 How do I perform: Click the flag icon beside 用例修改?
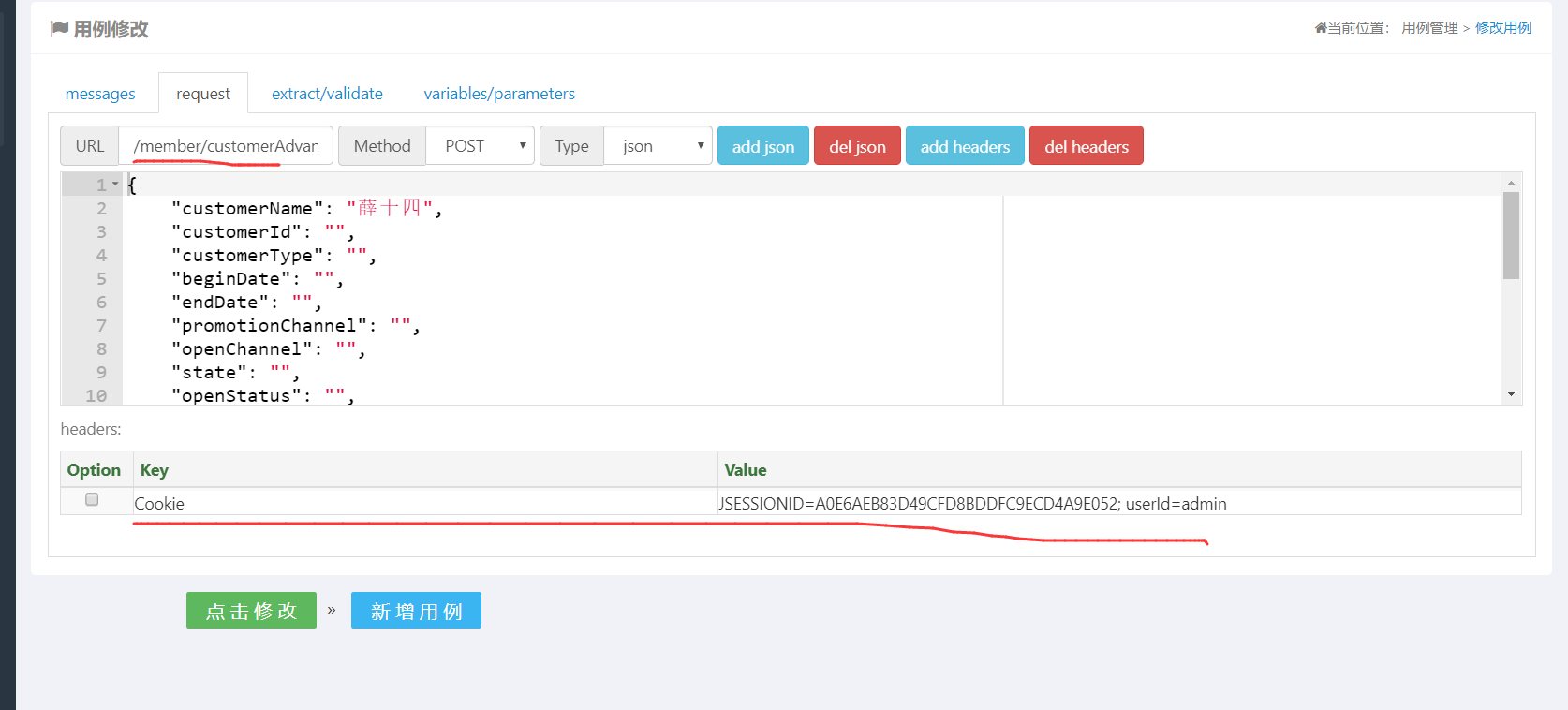click(x=59, y=29)
